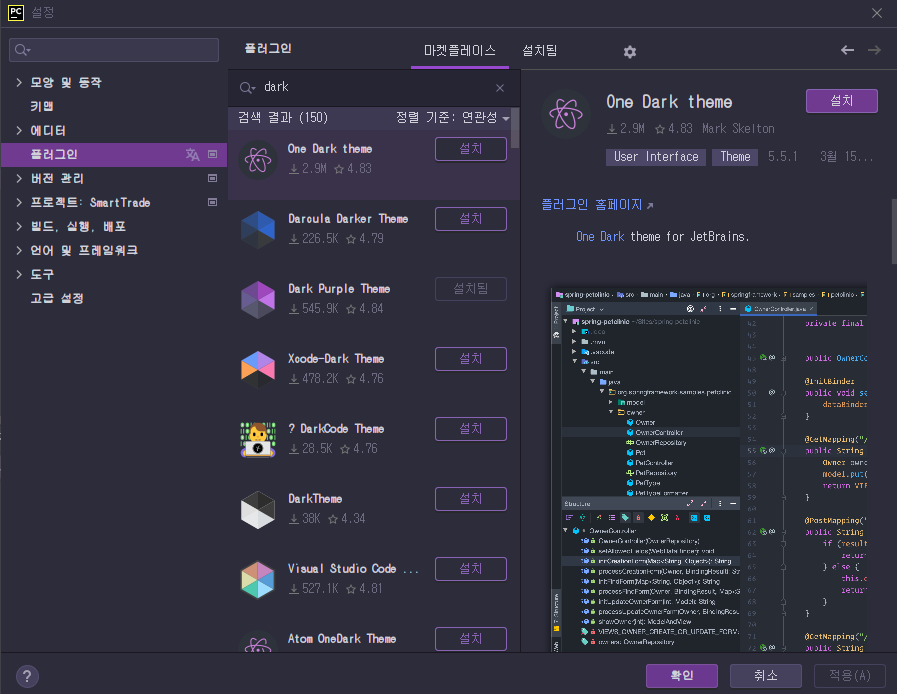
Task: Click the Visual Studio Code theme icon
Action: pos(258,580)
